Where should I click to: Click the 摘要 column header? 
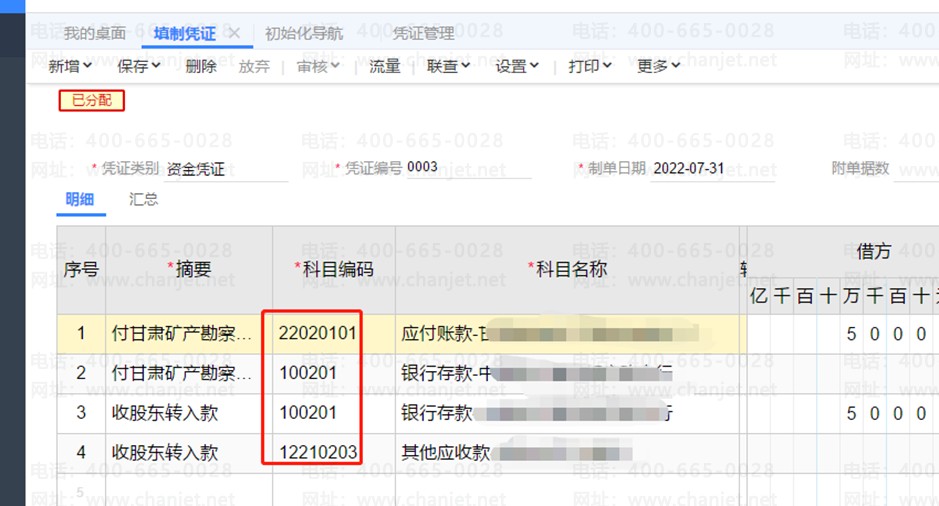click(189, 270)
